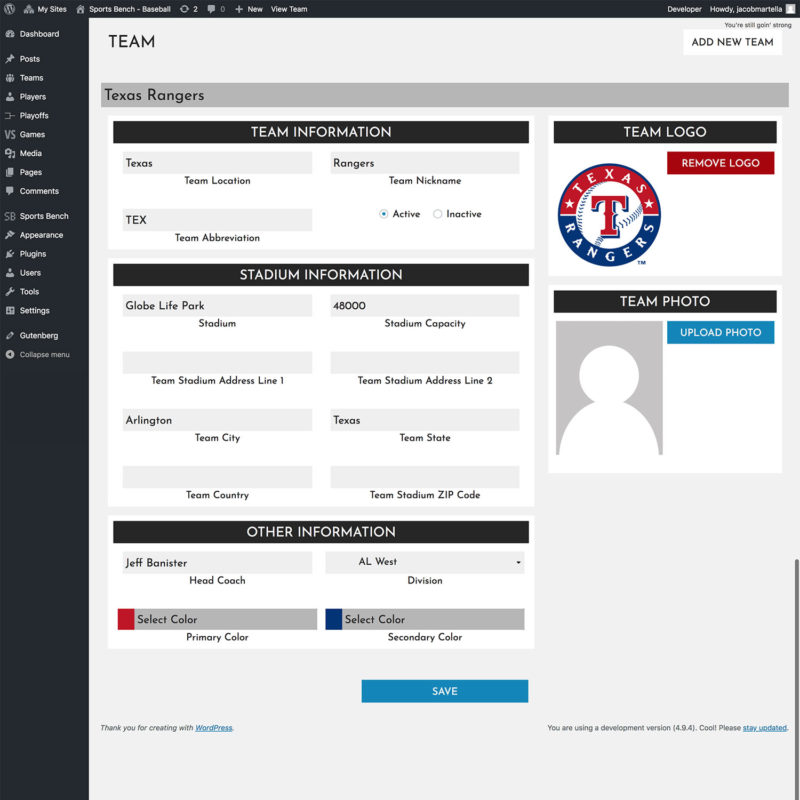Image resolution: width=800 pixels, height=800 pixels.
Task: Click the Collapse menu arrow icon
Action: (10, 354)
